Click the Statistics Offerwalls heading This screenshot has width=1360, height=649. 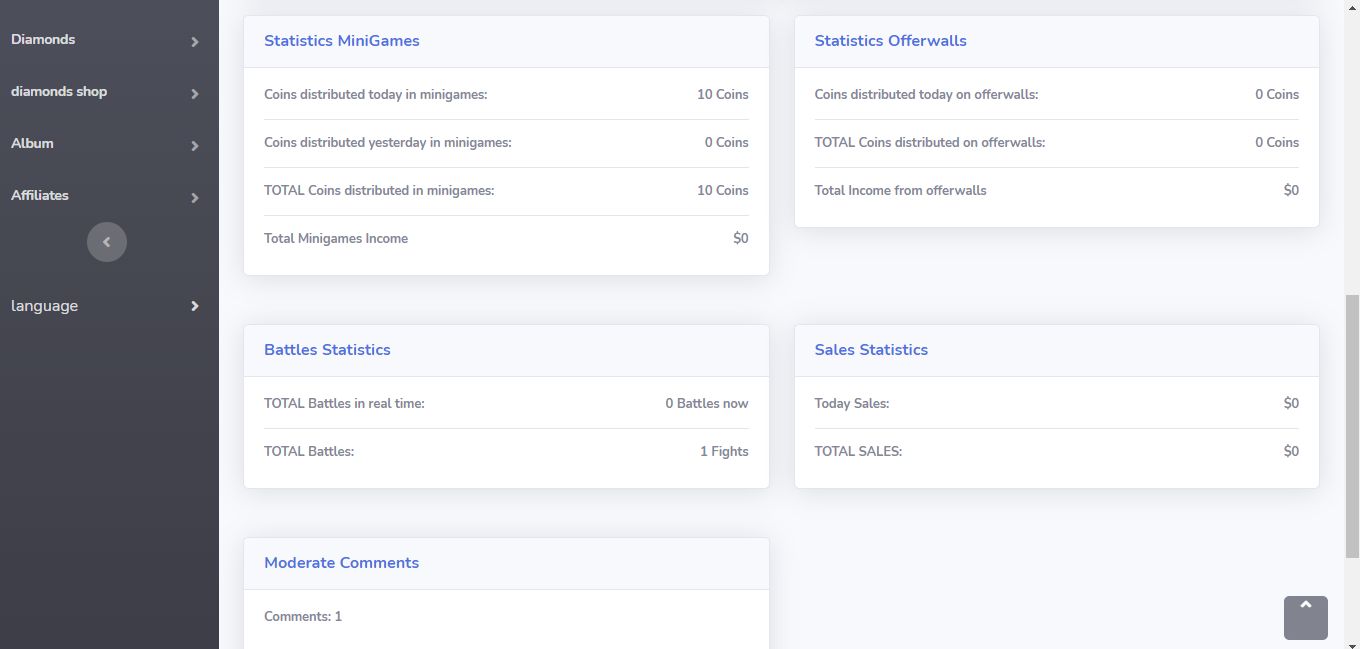(x=890, y=41)
